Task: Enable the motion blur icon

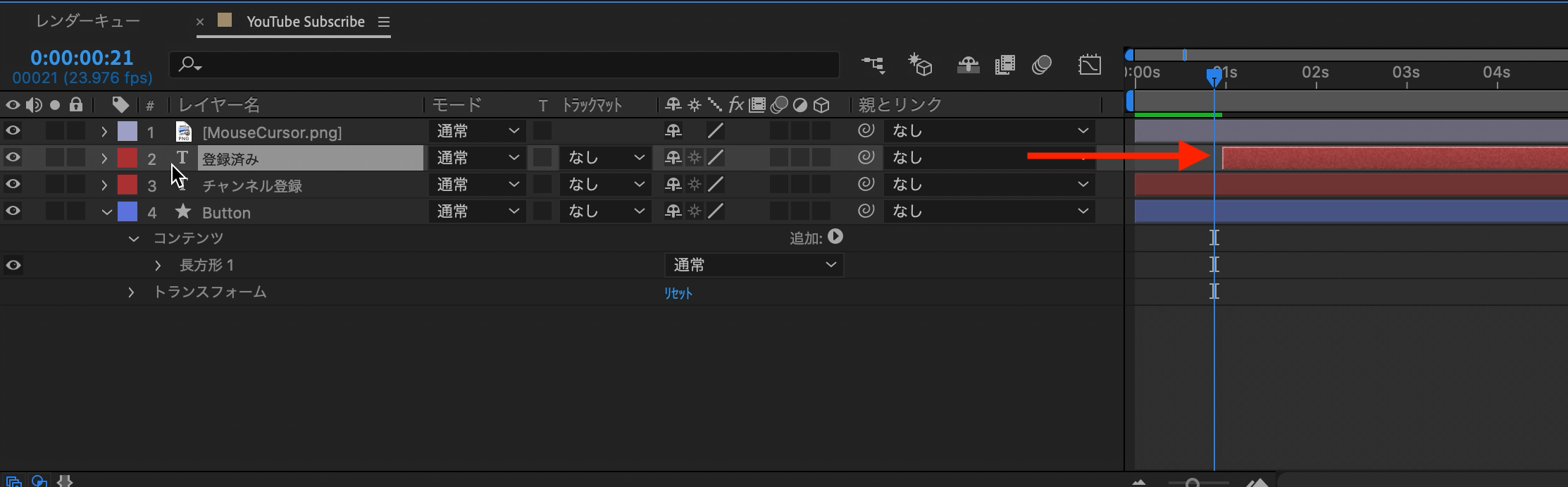Action: click(x=1042, y=66)
